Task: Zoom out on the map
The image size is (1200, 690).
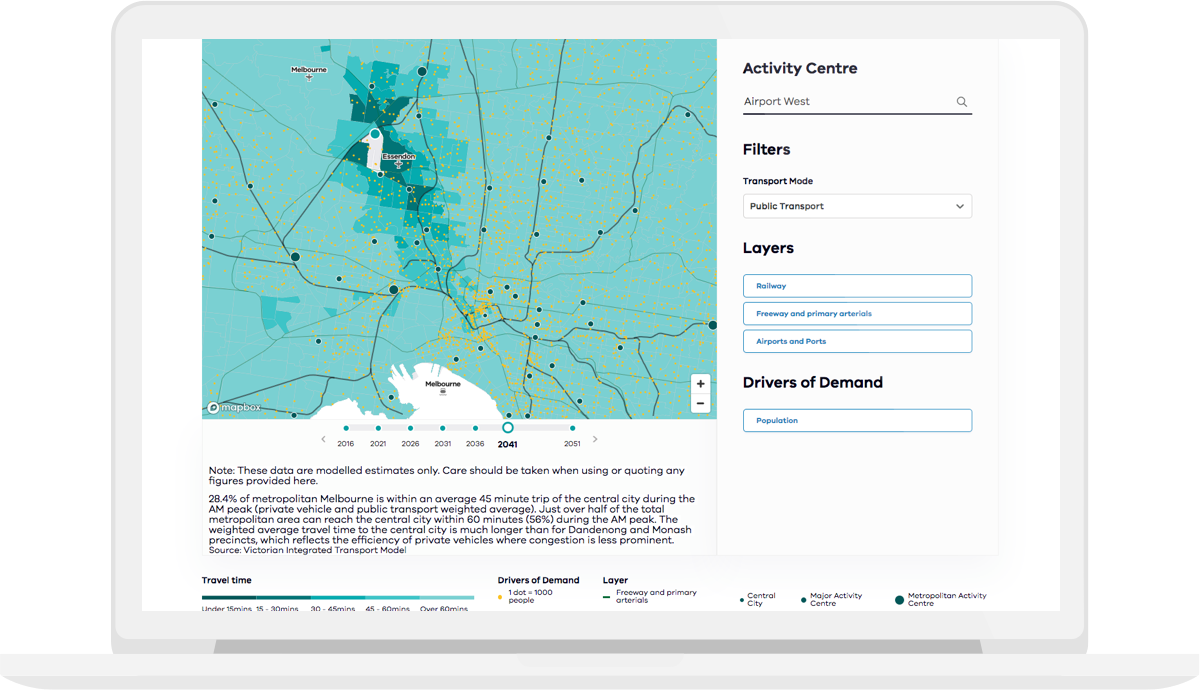Action: (701, 403)
